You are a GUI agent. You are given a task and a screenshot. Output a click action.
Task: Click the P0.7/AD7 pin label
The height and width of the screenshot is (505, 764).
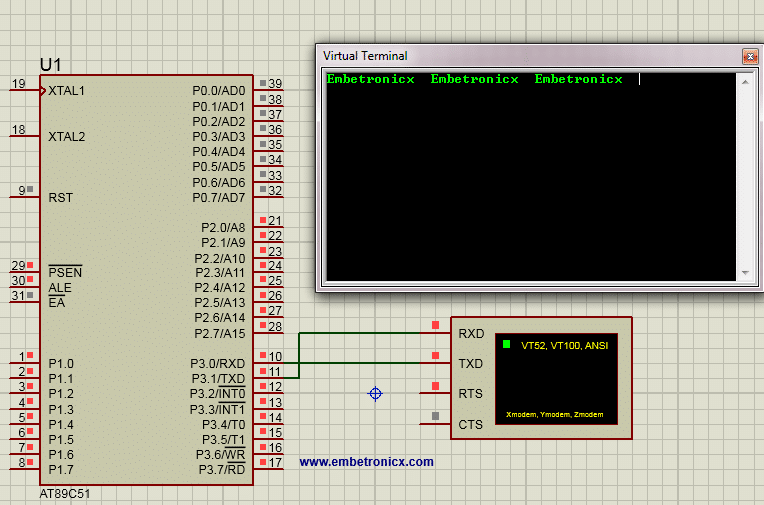219,197
